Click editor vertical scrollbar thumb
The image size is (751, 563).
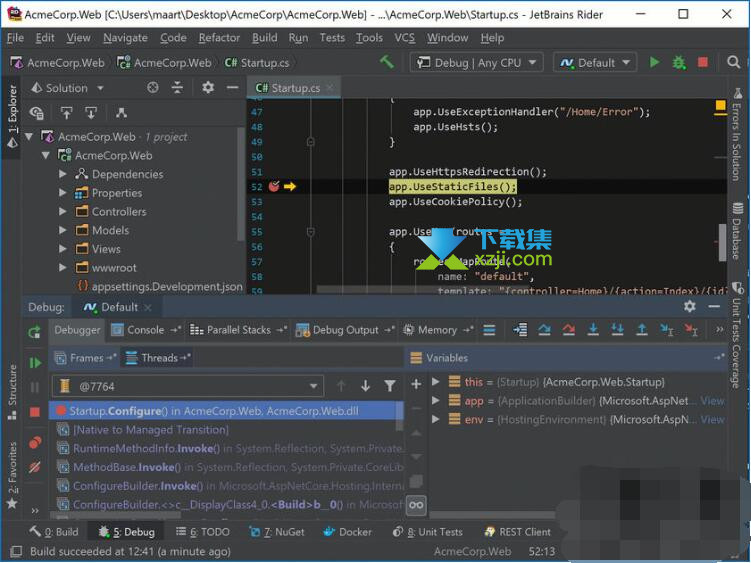point(722,242)
